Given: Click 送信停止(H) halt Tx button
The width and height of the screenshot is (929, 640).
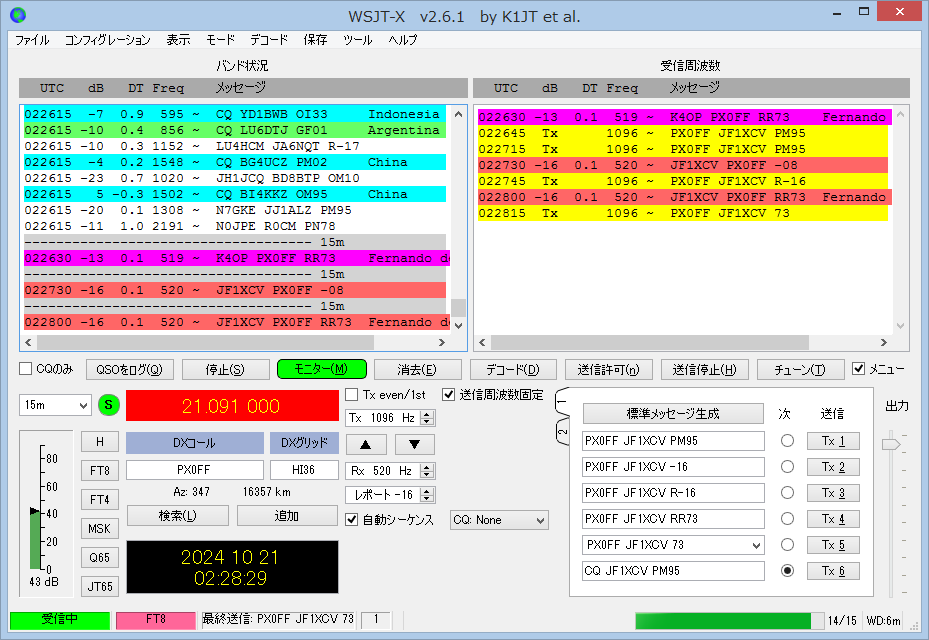Looking at the screenshot, I should click(704, 370).
